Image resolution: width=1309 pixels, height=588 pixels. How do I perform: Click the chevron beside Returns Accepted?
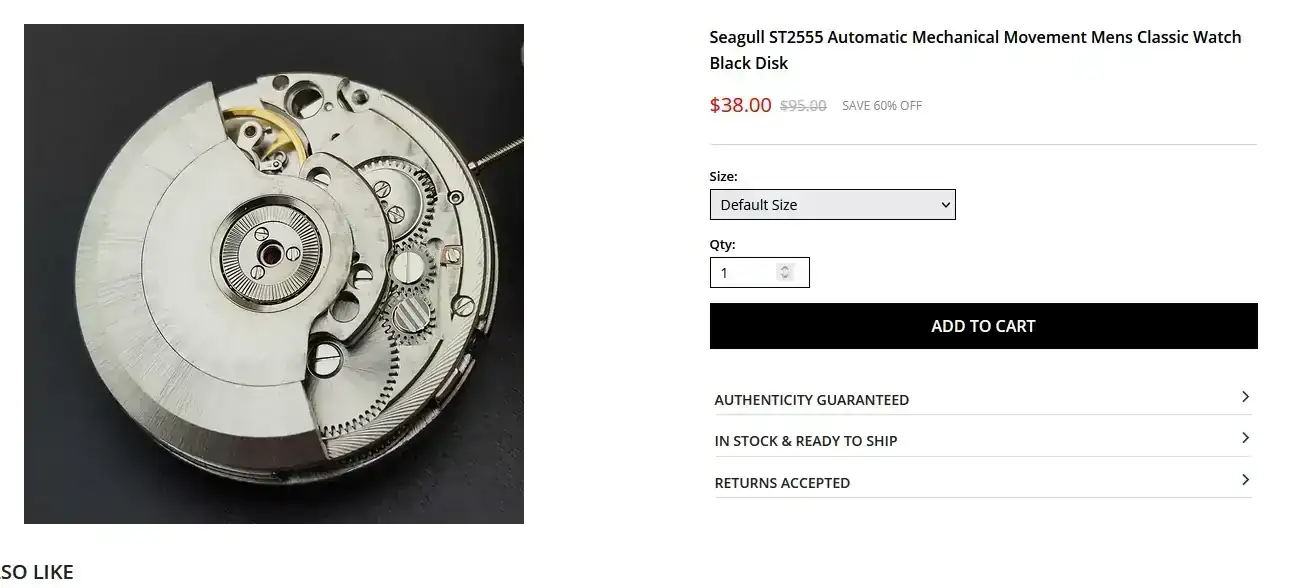pyautogui.click(x=1245, y=480)
